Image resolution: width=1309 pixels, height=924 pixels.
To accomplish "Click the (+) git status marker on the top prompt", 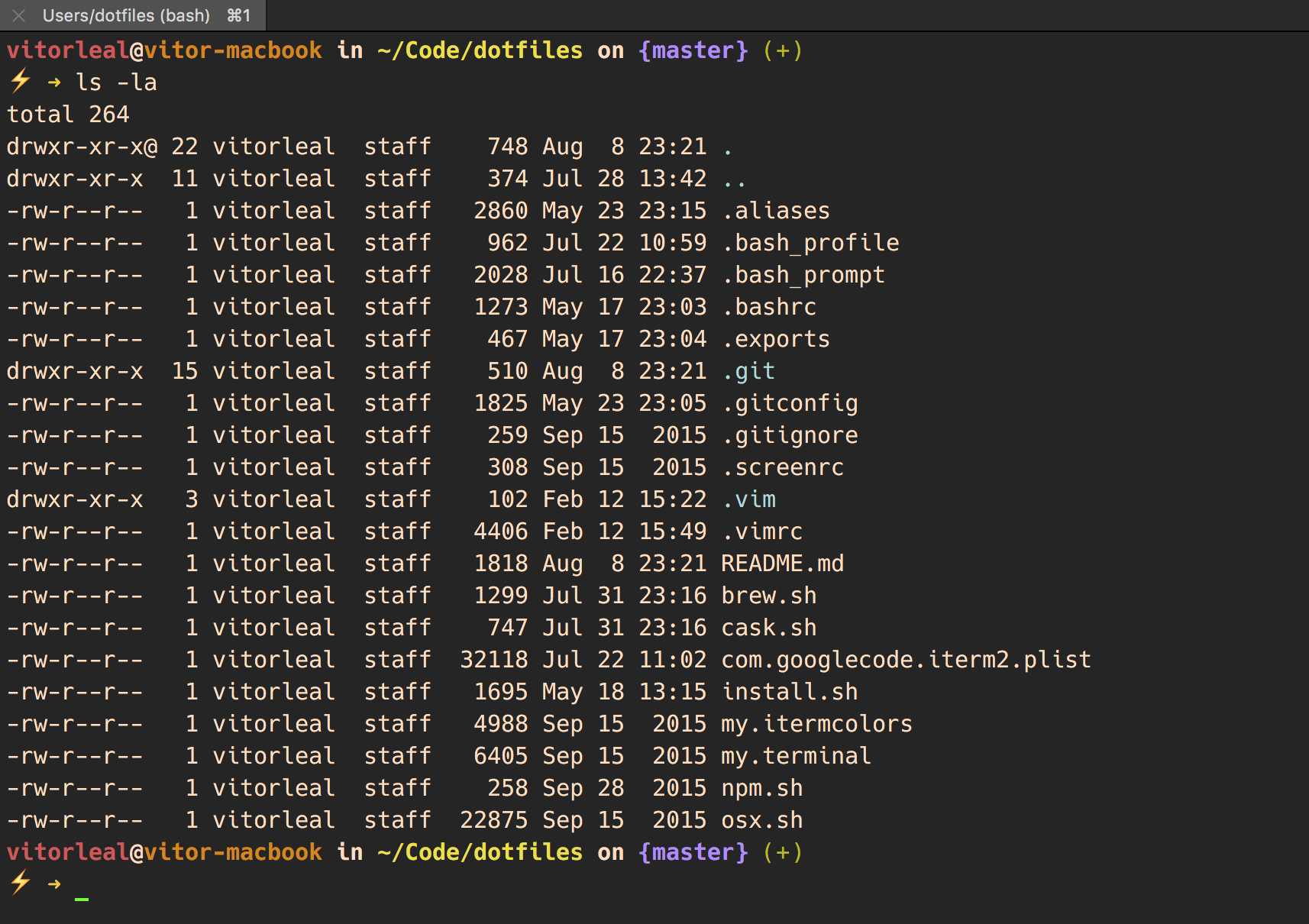I will pyautogui.click(x=783, y=50).
